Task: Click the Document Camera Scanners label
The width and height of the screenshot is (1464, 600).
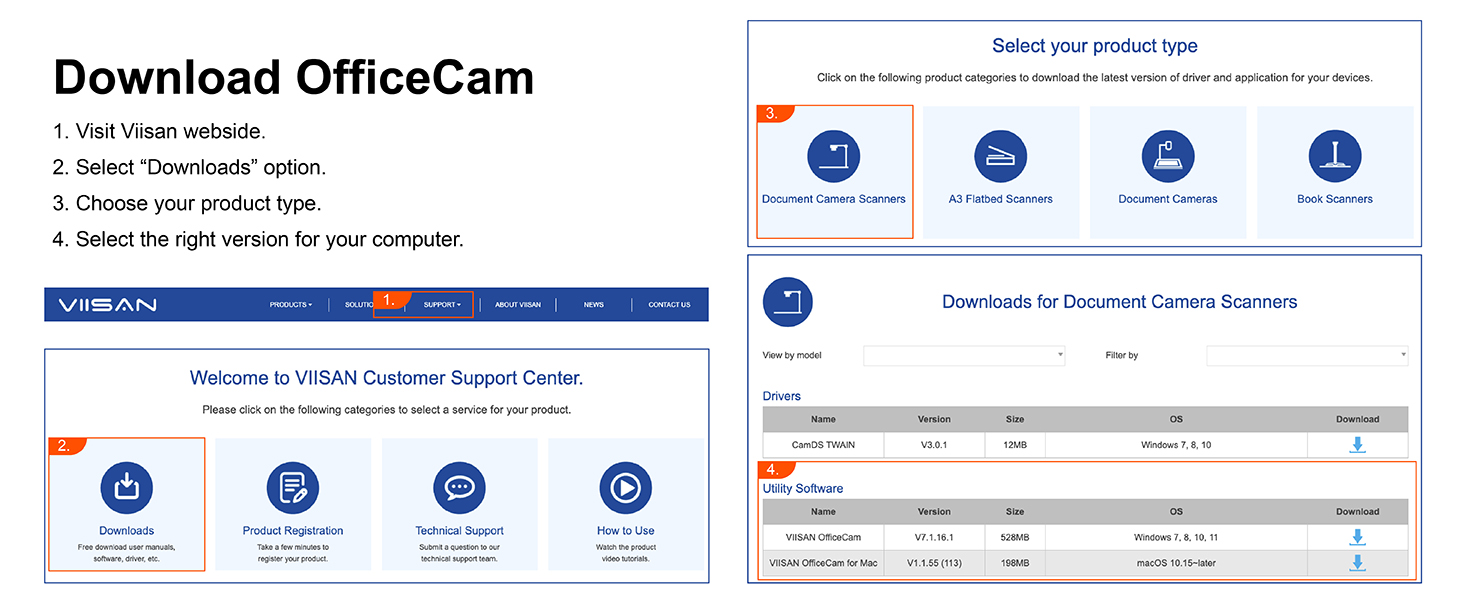Action: [x=834, y=199]
